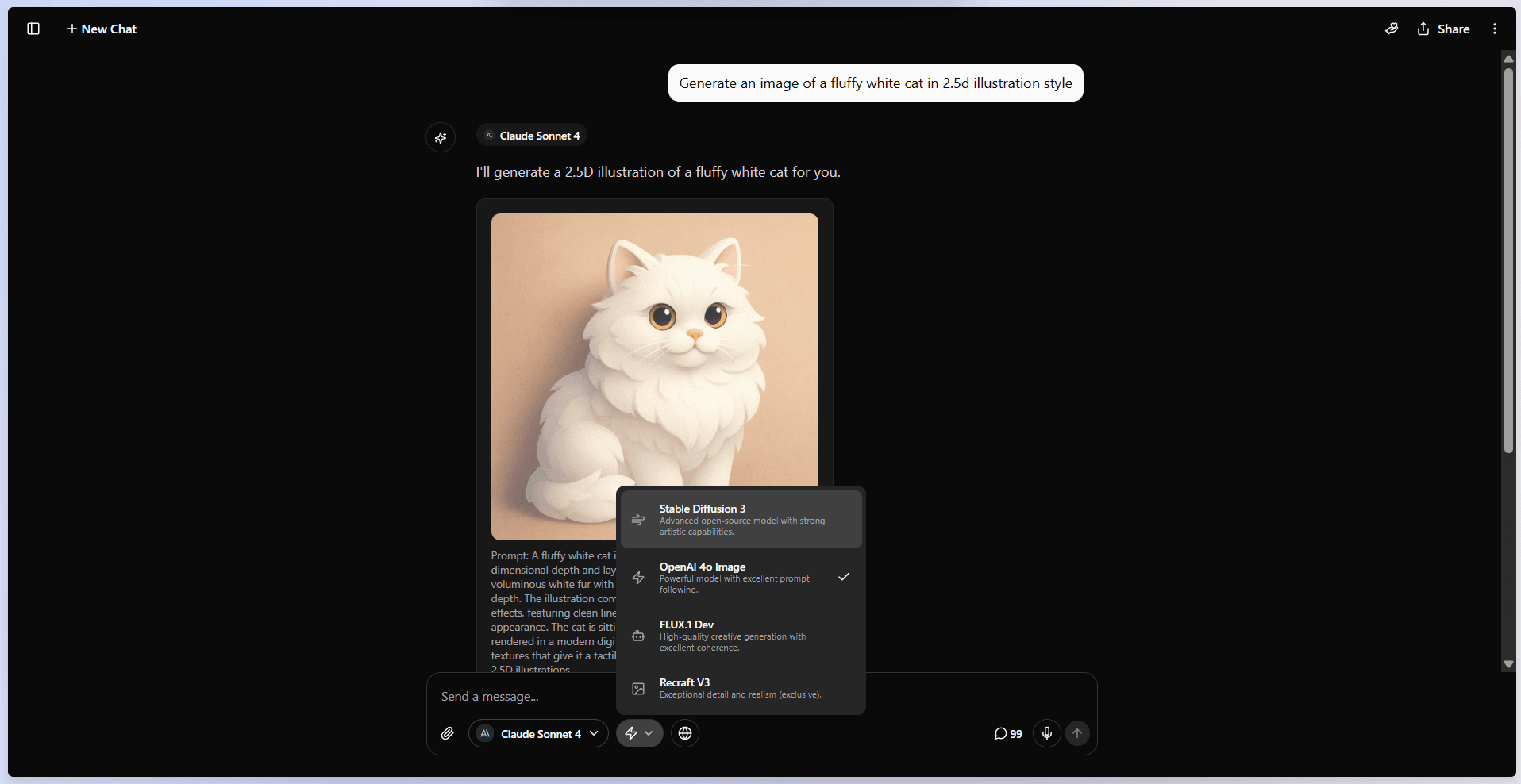
Task: Start a New Chat
Action: click(102, 29)
